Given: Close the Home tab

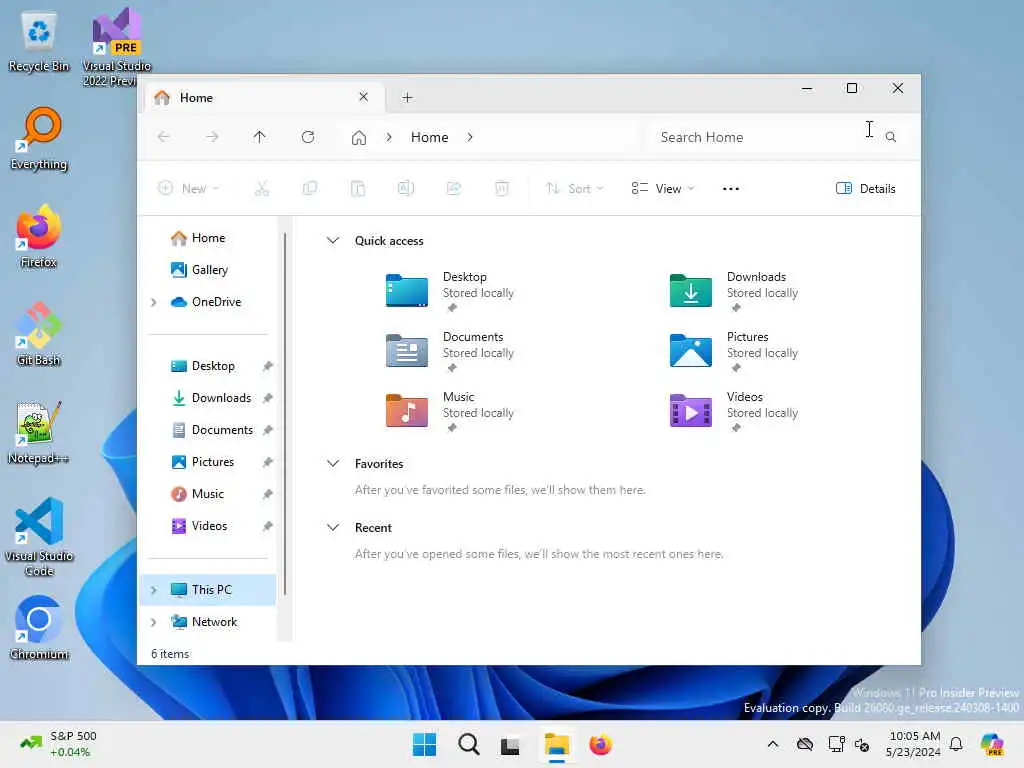Looking at the screenshot, I should (364, 97).
